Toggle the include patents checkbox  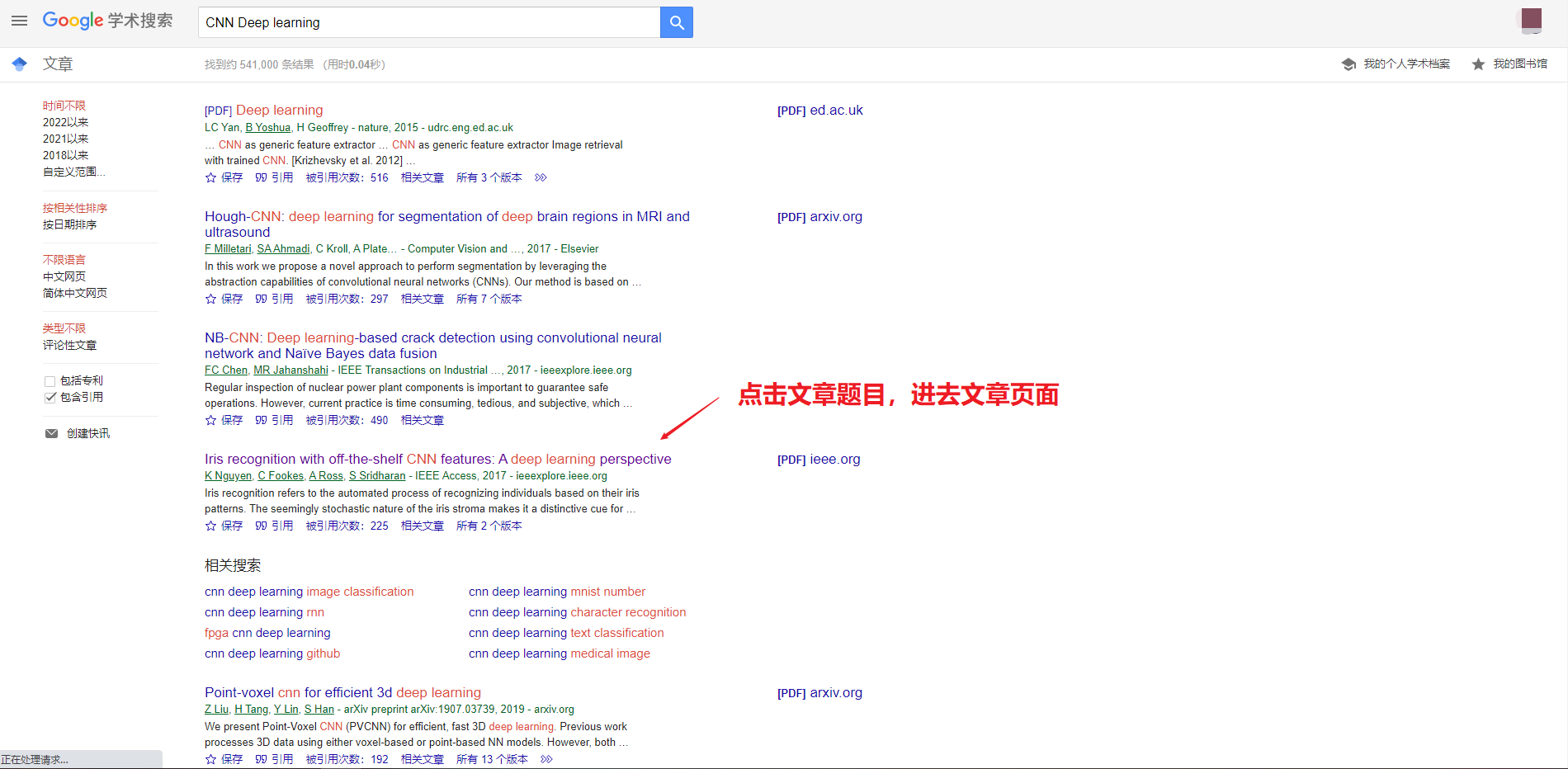[x=50, y=381]
